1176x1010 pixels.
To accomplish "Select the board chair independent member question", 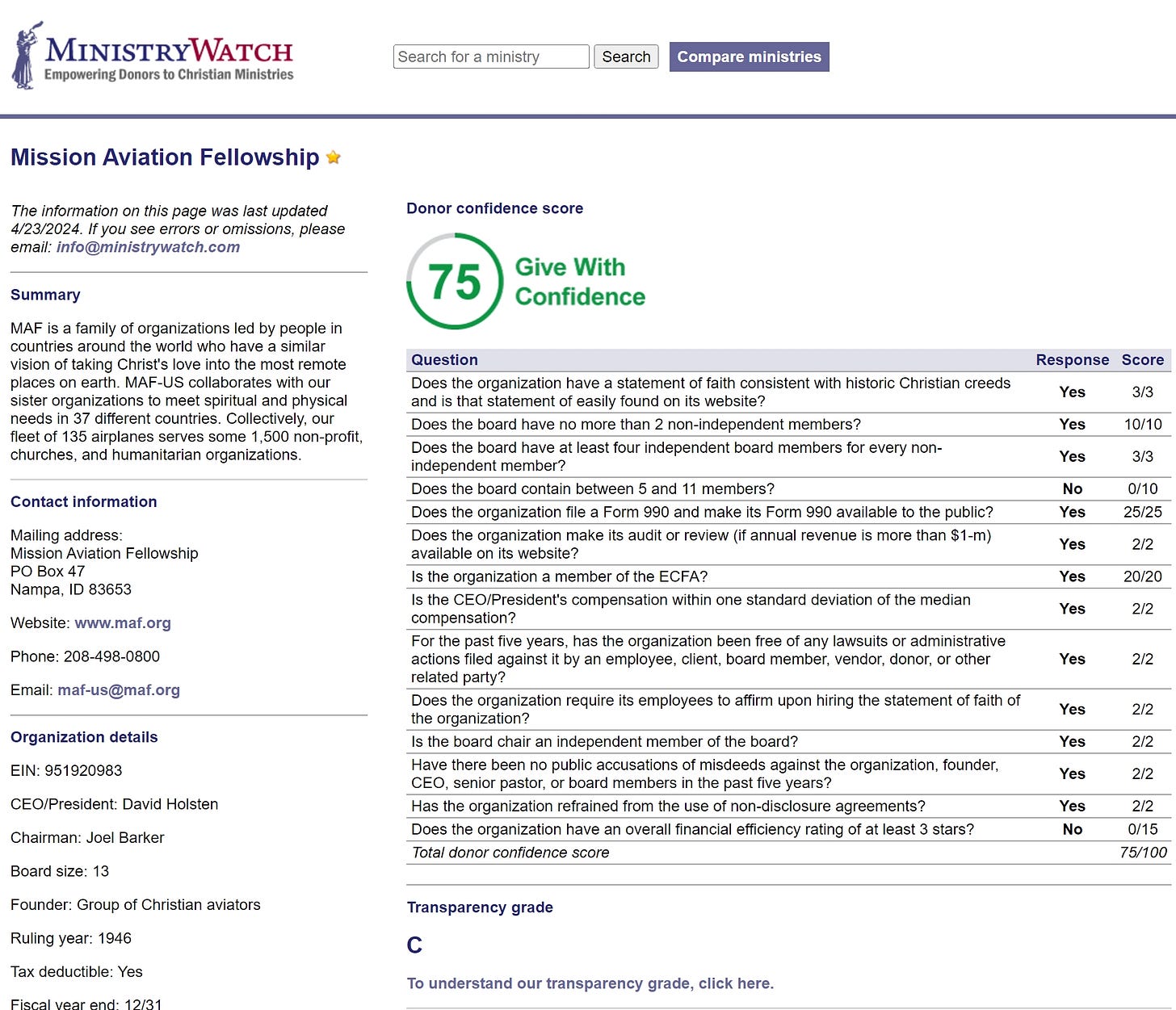I will [604, 742].
